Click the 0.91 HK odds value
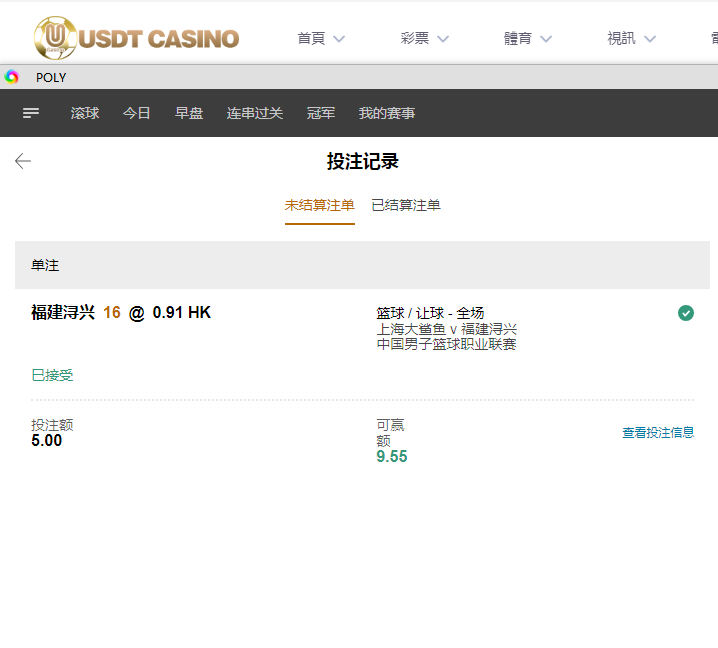 [x=181, y=312]
